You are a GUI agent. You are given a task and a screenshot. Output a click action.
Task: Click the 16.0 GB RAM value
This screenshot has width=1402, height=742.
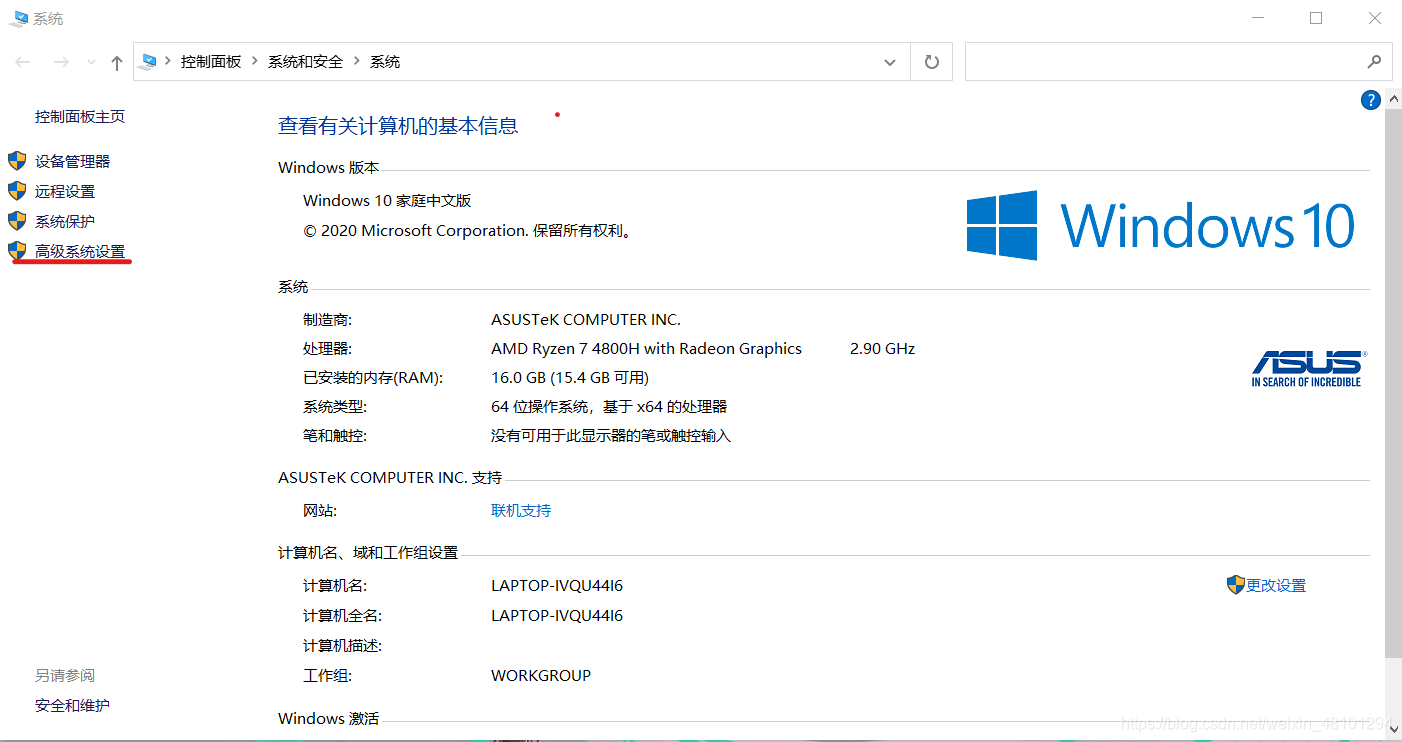pos(570,378)
